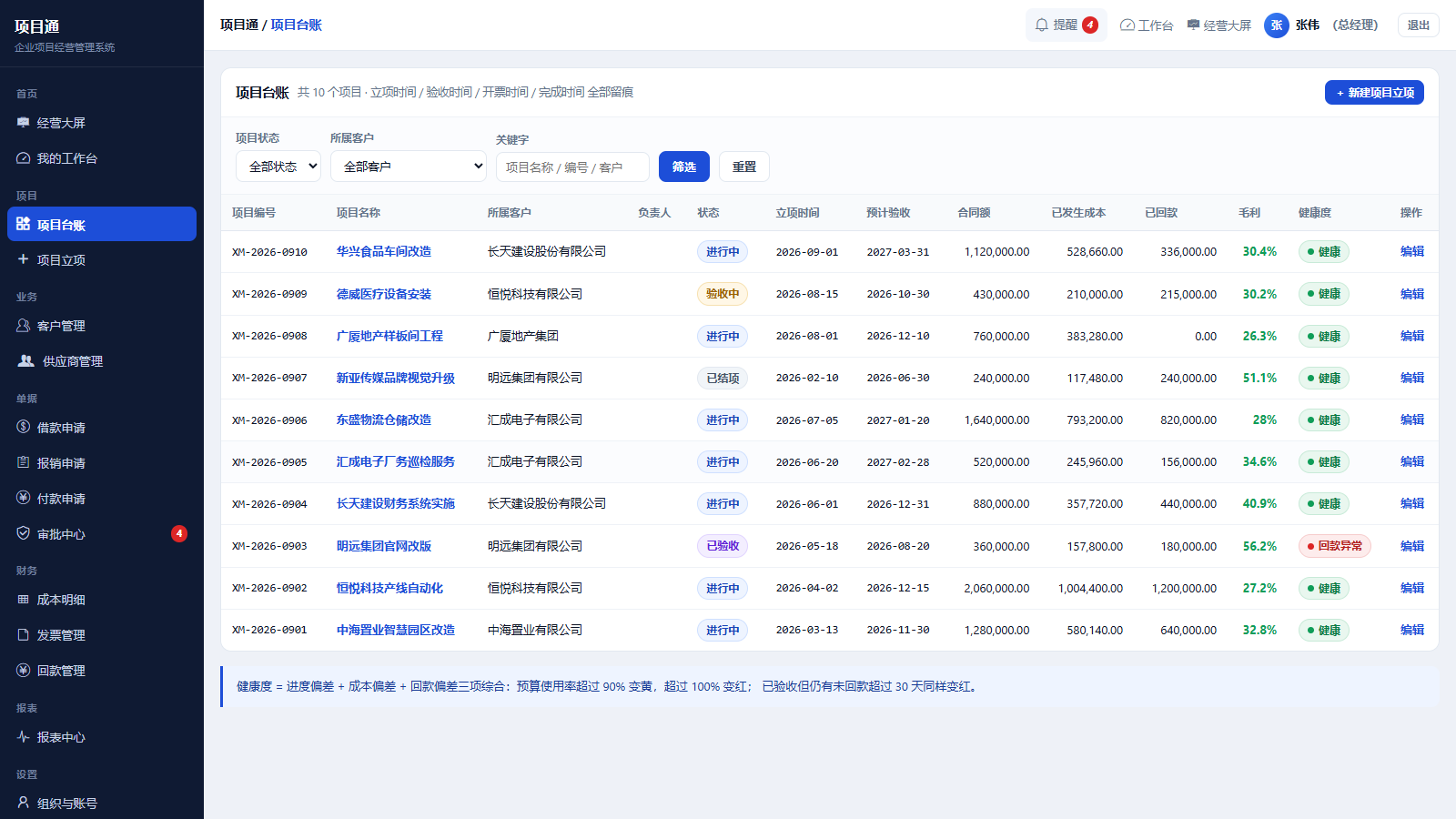Image resolution: width=1456 pixels, height=819 pixels.
Task: Click the 重置 reset button
Action: click(x=744, y=167)
